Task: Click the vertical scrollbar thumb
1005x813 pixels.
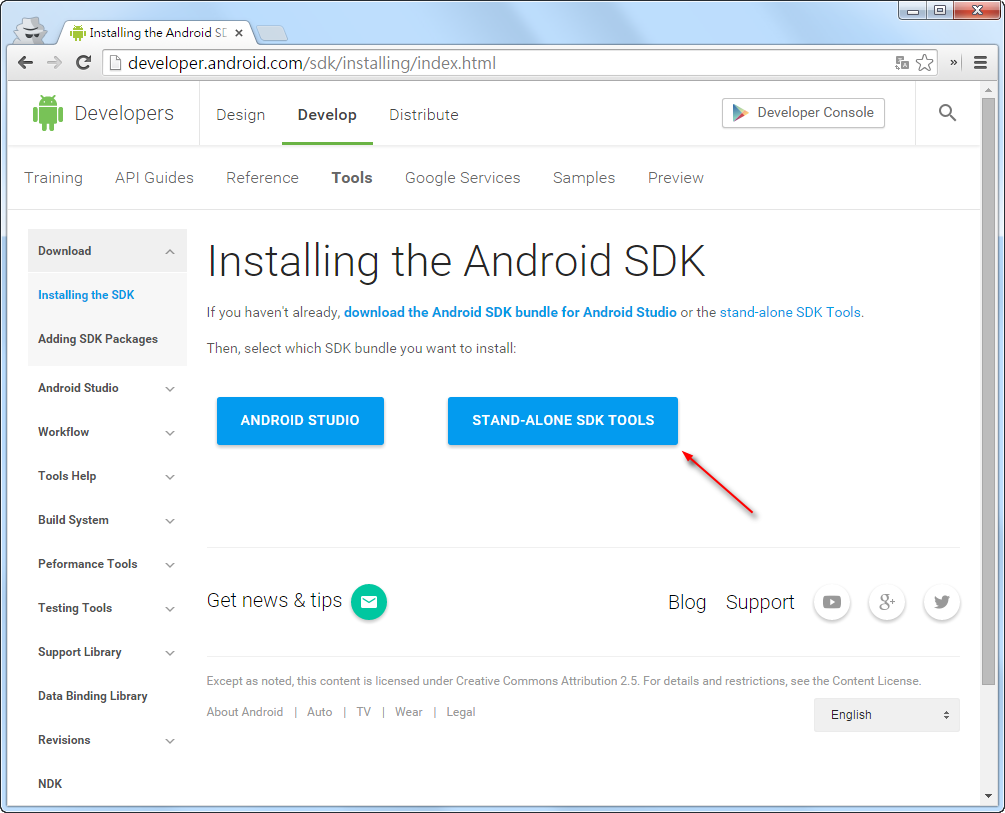Action: 988,391
